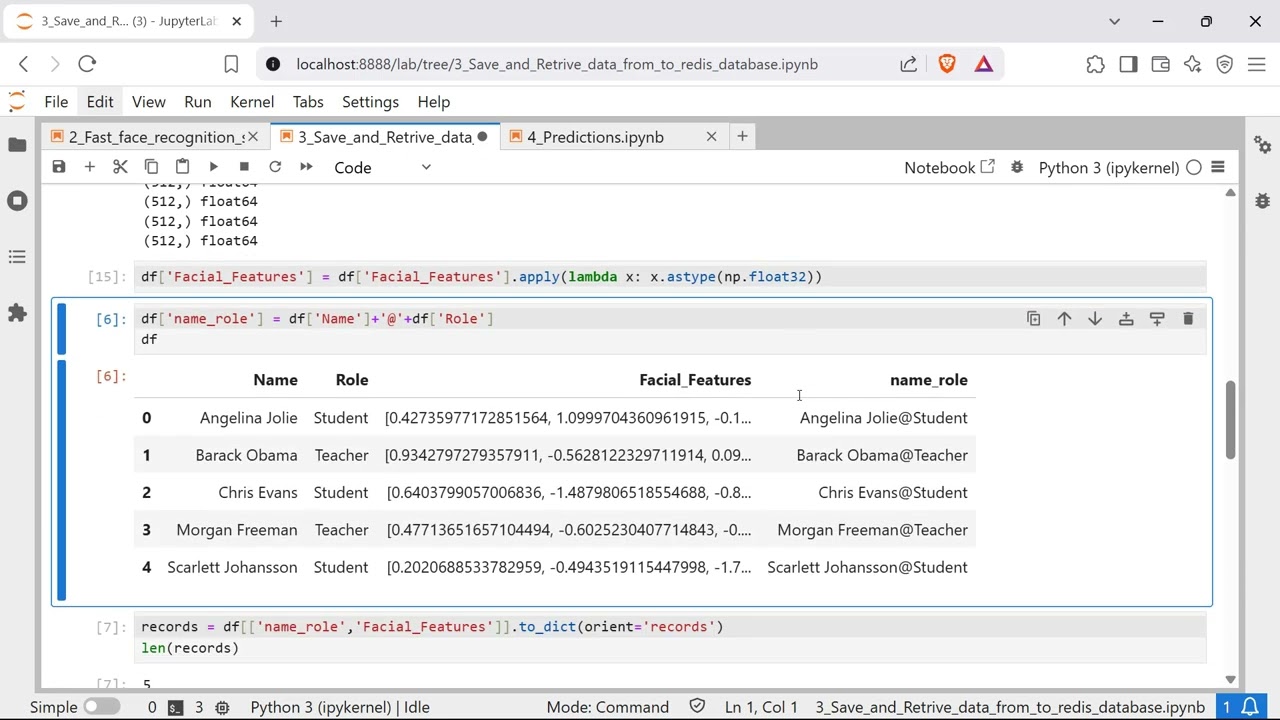This screenshot has height=720, width=1280.
Task: Go back with the browser back arrow
Action: 24,64
